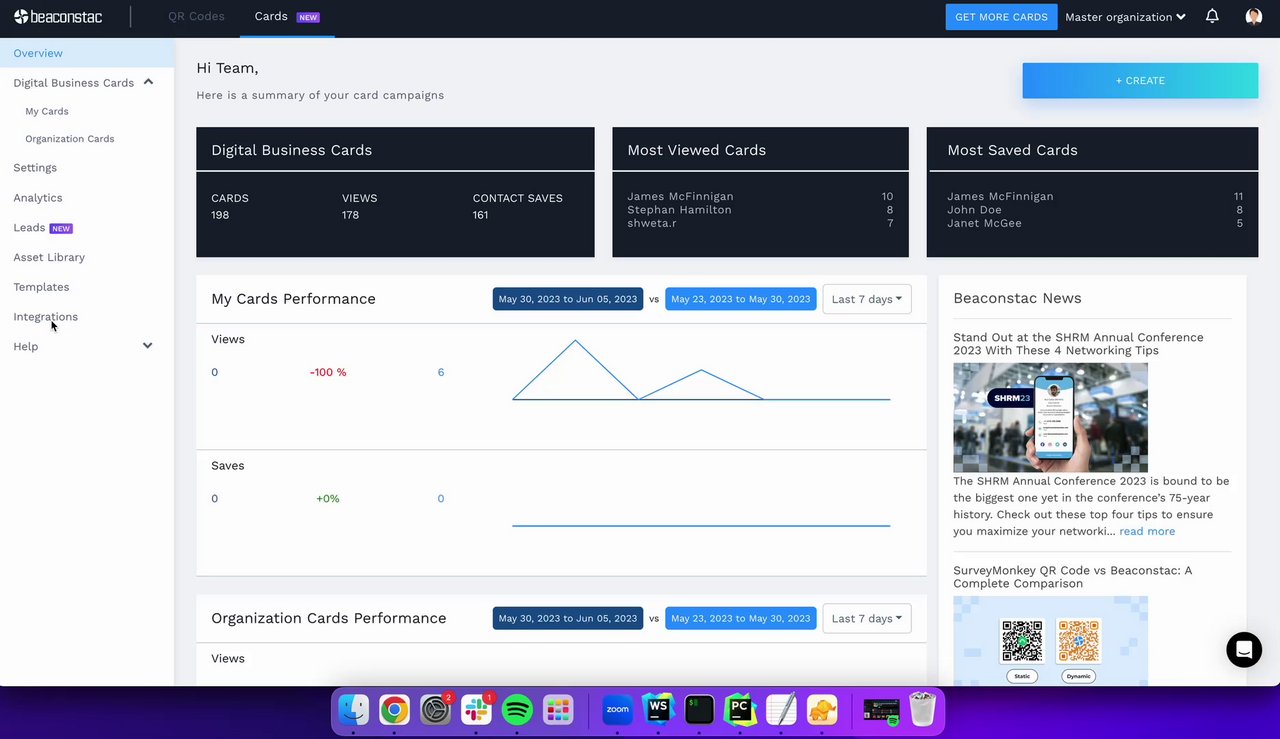Screen dimensions: 1280x739
Task: Collapse the Digital Business Cards section
Action: tap(148, 82)
